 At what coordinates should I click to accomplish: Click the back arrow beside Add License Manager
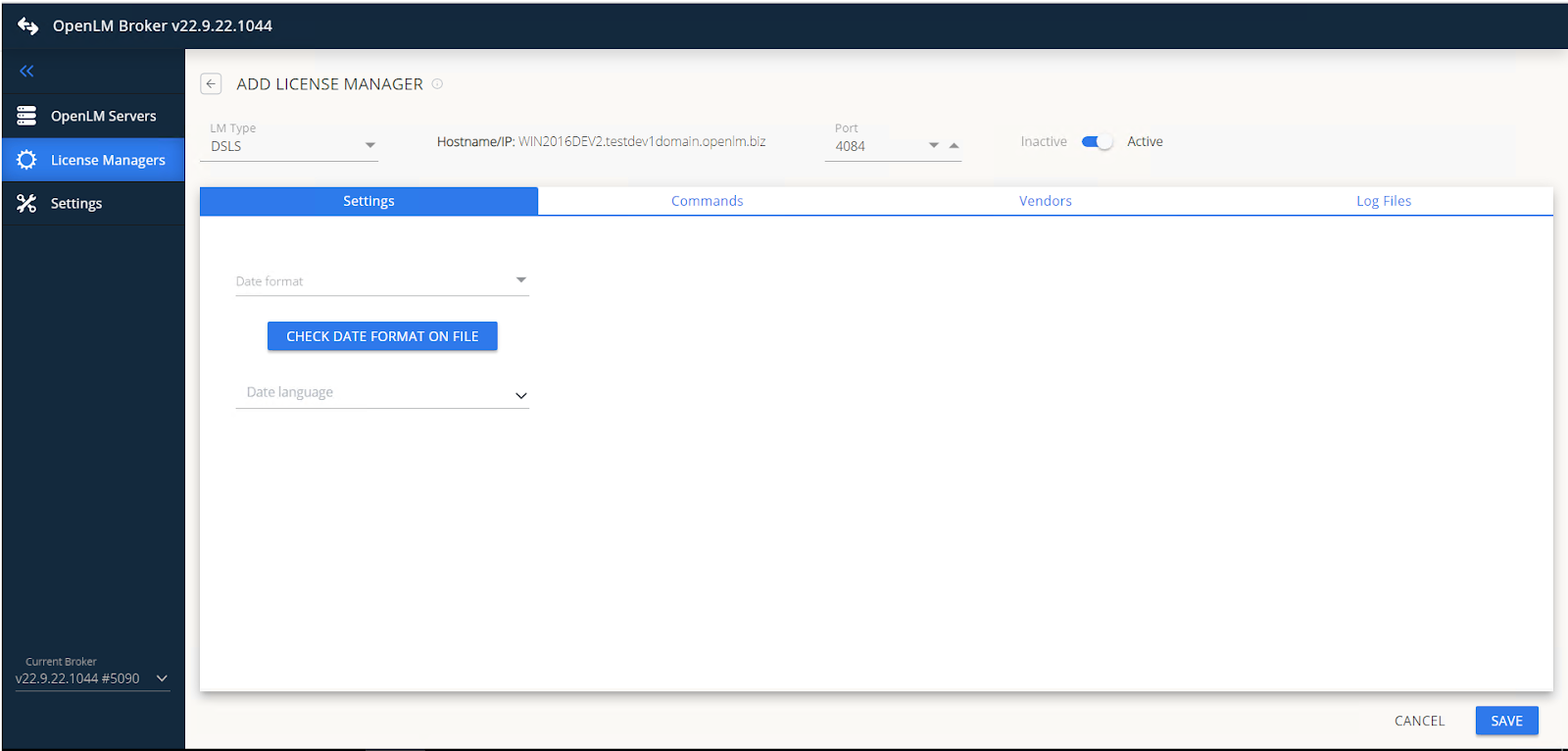[x=211, y=84]
